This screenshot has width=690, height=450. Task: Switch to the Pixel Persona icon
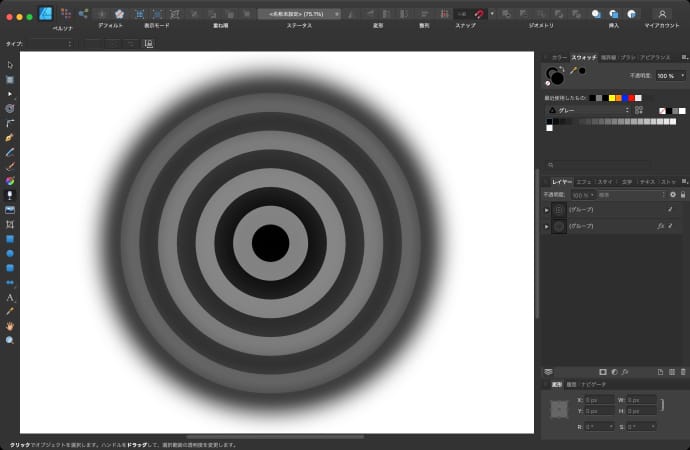click(66, 14)
